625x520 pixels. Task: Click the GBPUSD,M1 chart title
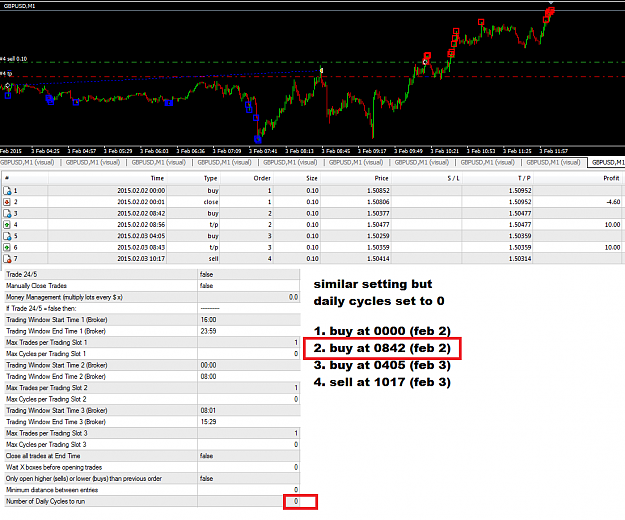[x=19, y=6]
